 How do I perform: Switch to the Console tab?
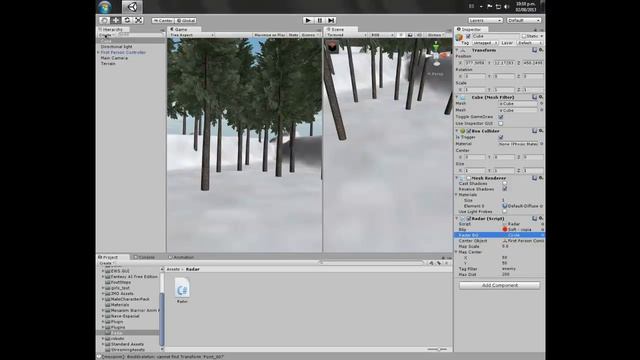[x=147, y=257]
